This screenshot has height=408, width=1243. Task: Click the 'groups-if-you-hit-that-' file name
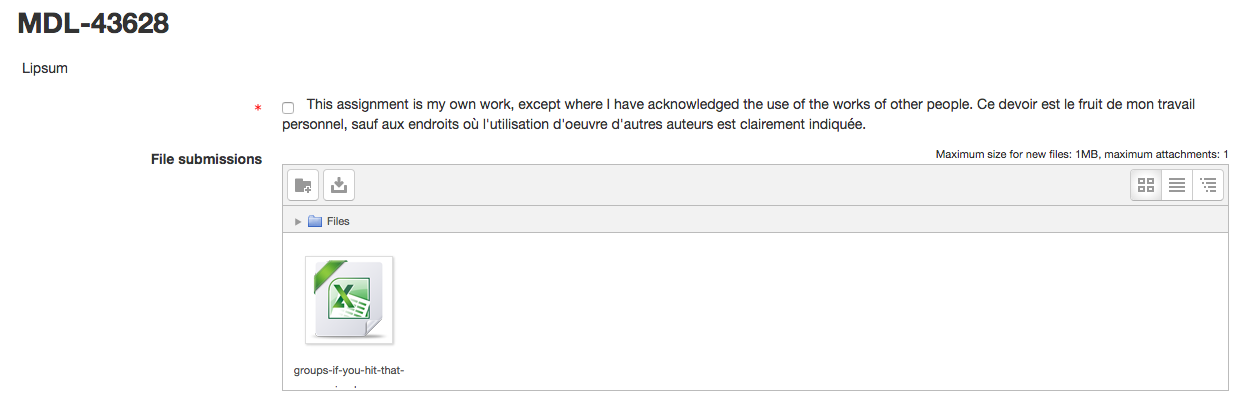coord(349,370)
